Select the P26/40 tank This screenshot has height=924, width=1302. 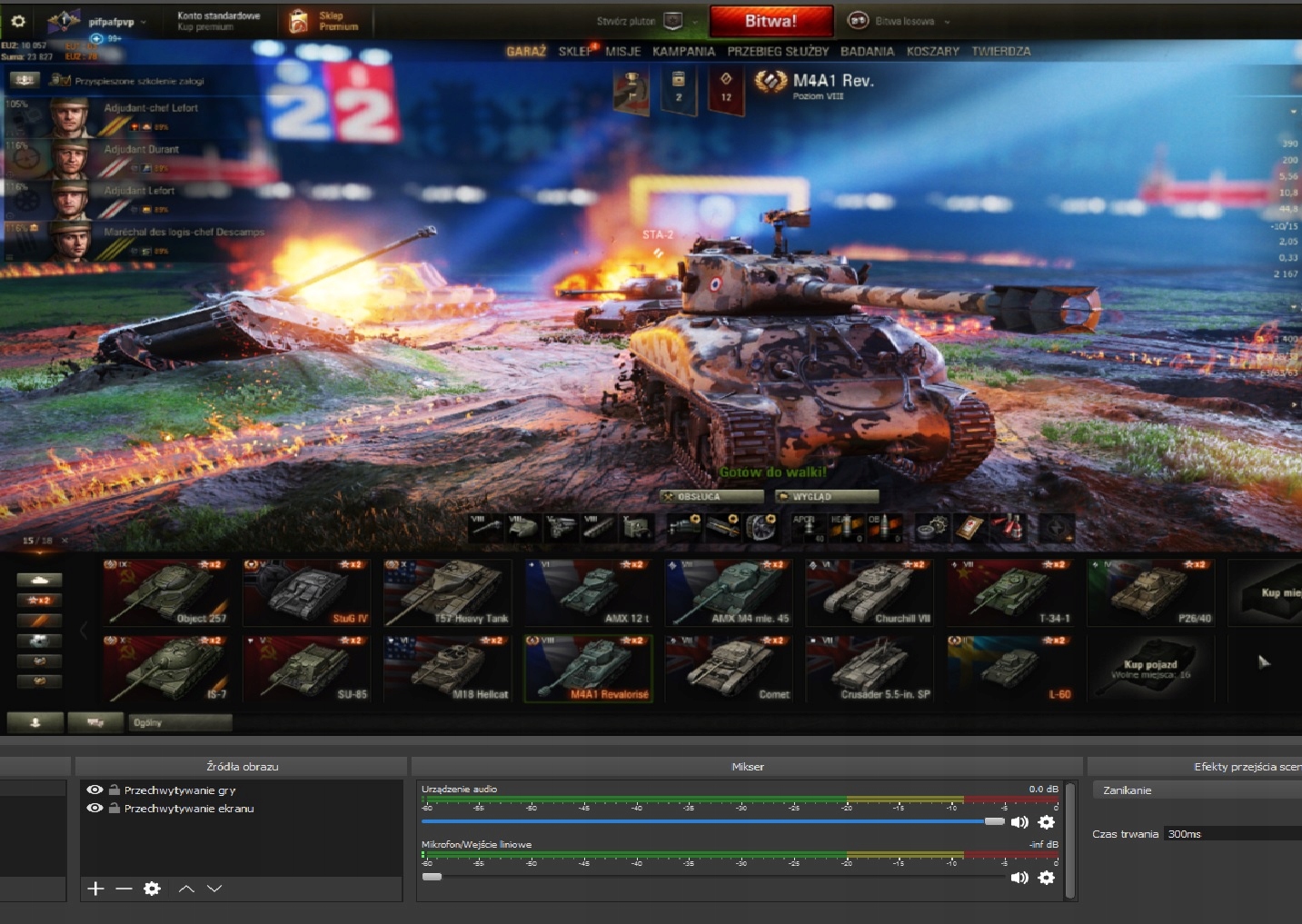pos(1151,592)
